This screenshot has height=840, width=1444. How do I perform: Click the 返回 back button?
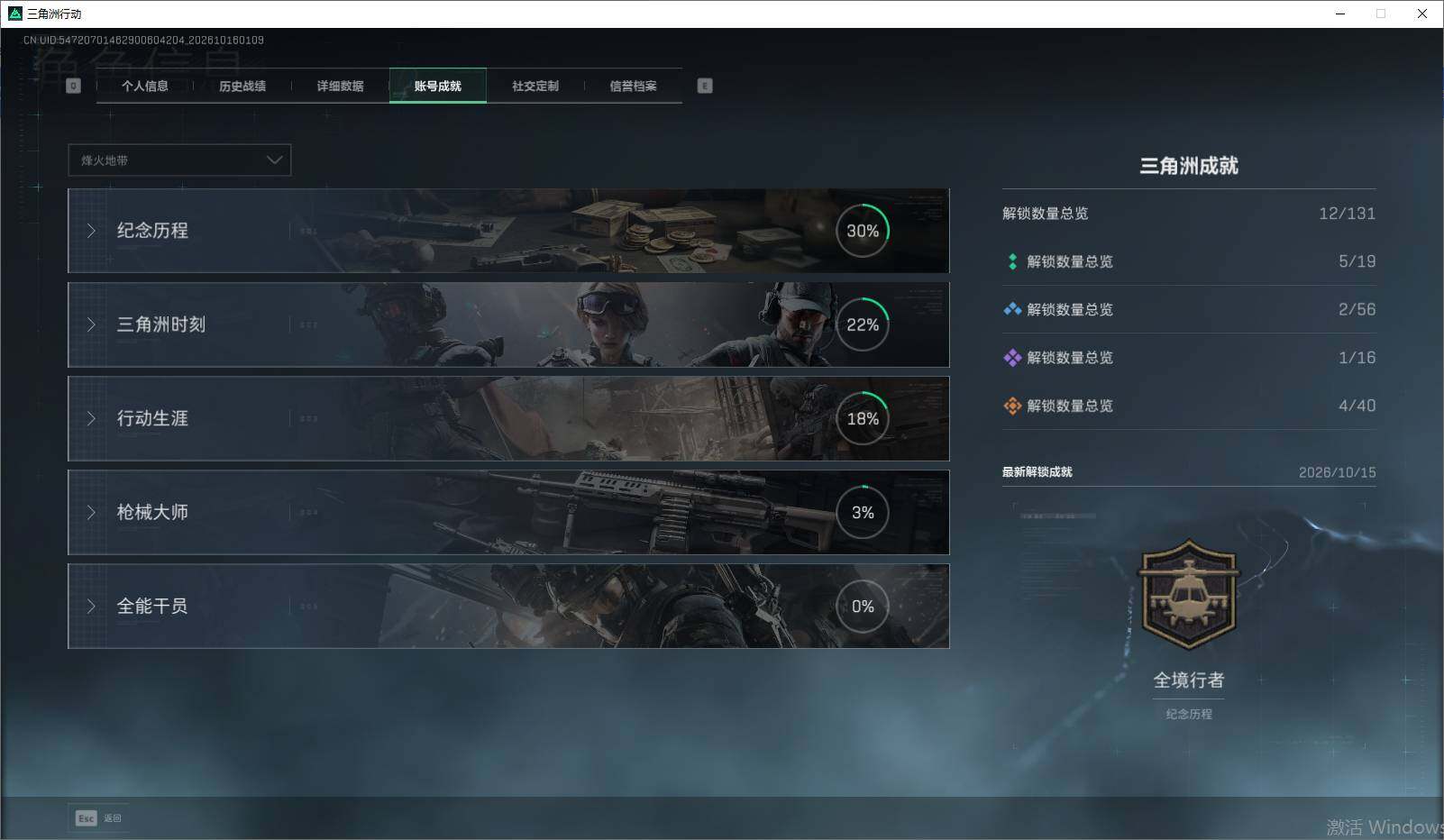(98, 818)
